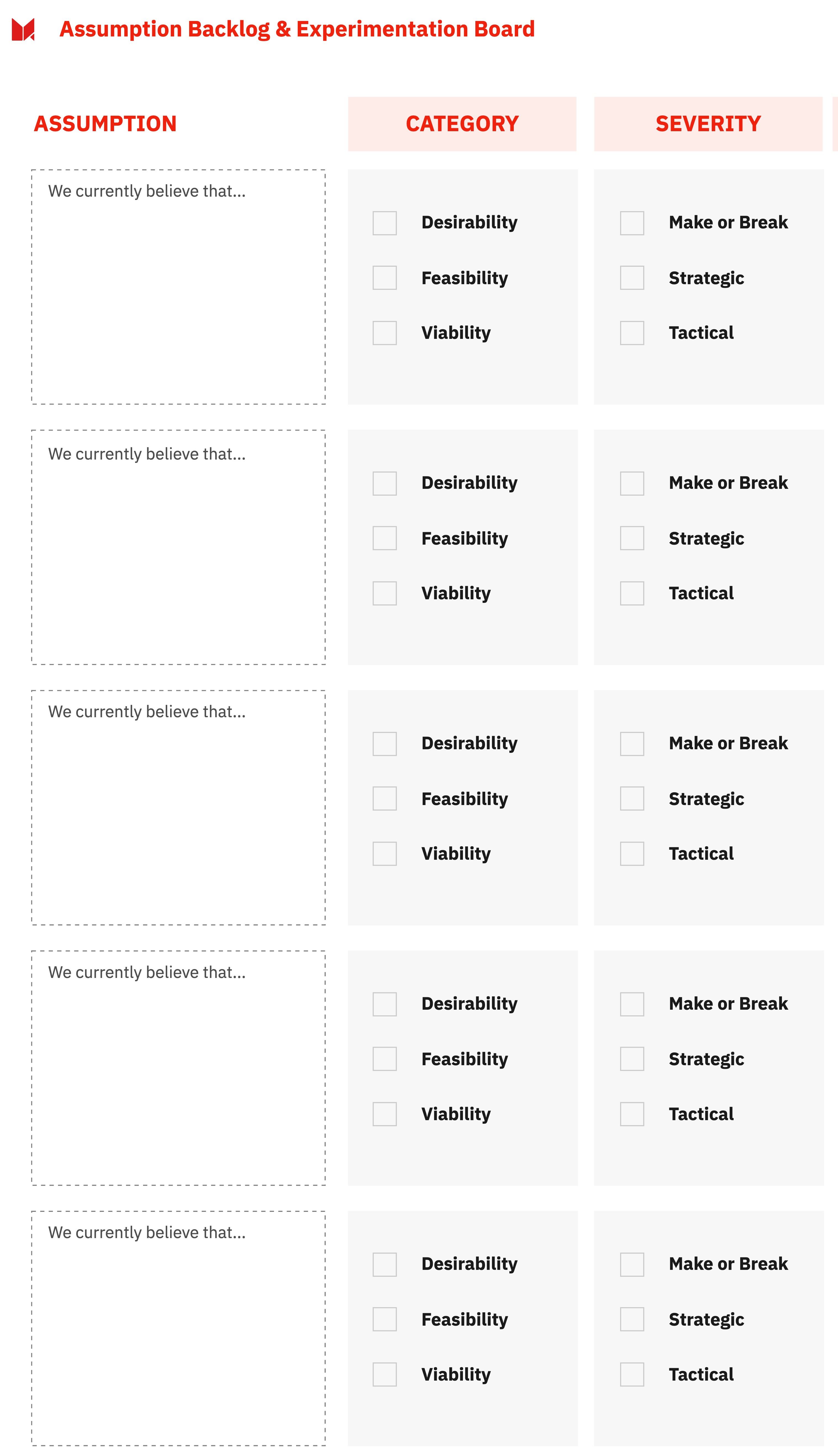Tick Feasibility checkbox in the first row
Image resolution: width=838 pixels, height=1456 pixels.
(384, 278)
